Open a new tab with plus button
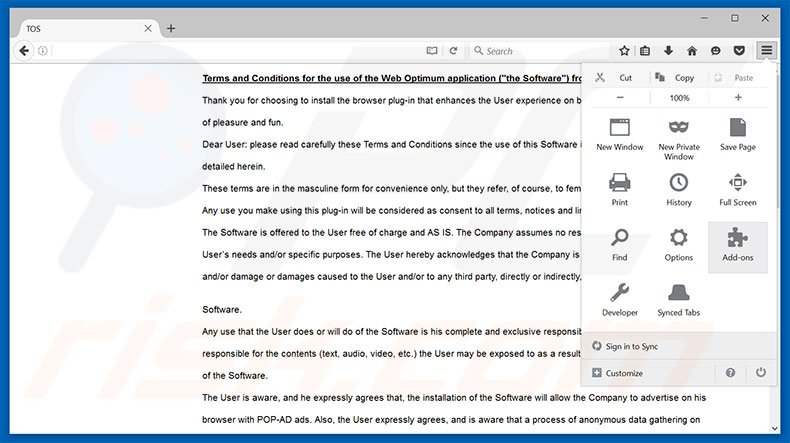The width and height of the screenshot is (790, 443). tap(171, 28)
